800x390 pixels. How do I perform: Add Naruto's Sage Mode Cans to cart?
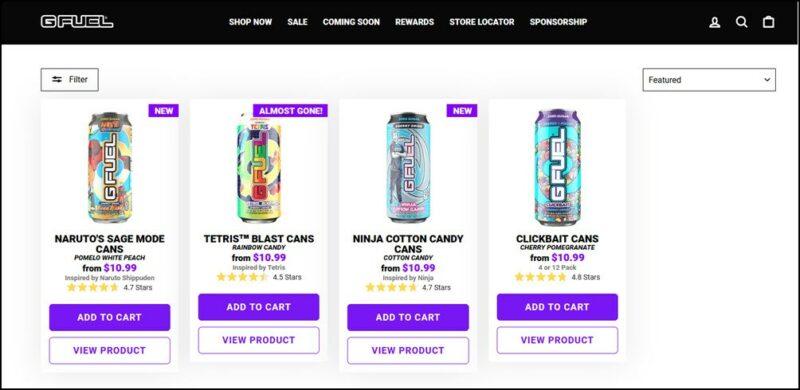pyautogui.click(x=110, y=318)
